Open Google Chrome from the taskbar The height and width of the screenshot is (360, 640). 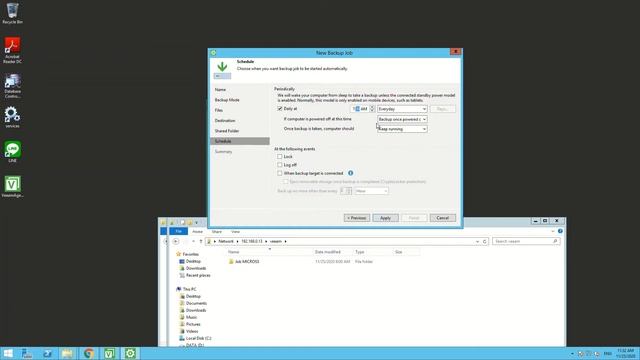tap(89, 353)
